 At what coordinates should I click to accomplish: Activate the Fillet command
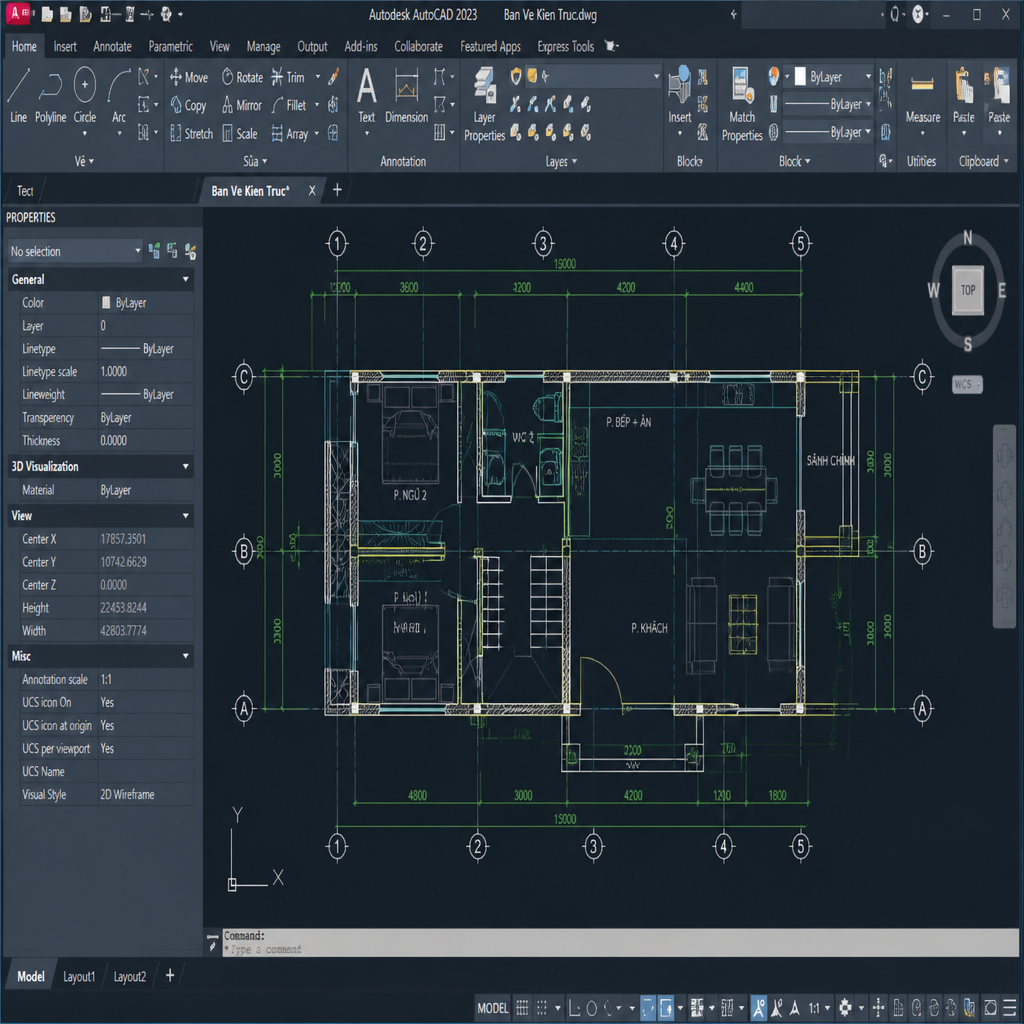pyautogui.click(x=289, y=105)
